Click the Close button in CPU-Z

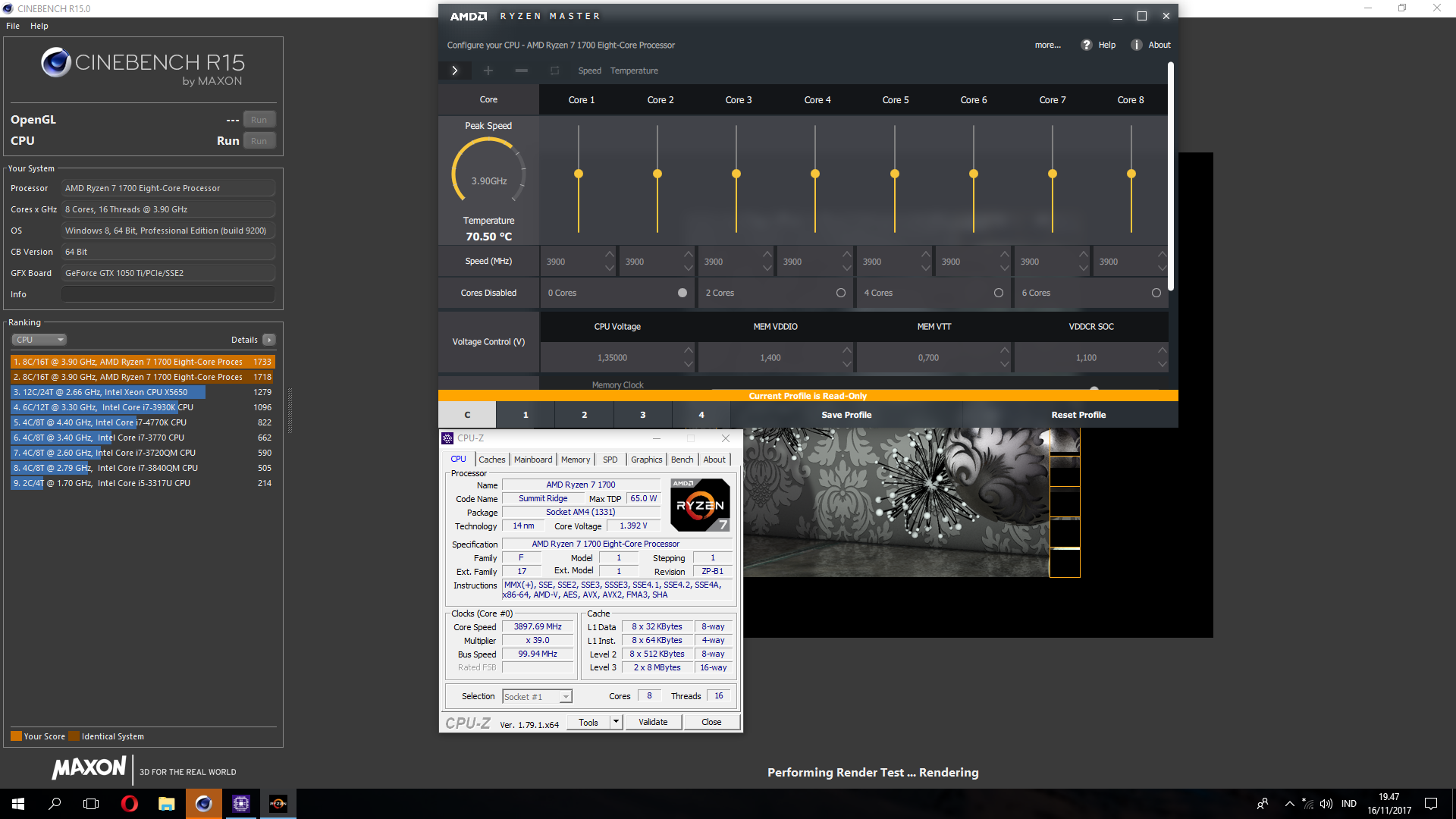point(711,722)
